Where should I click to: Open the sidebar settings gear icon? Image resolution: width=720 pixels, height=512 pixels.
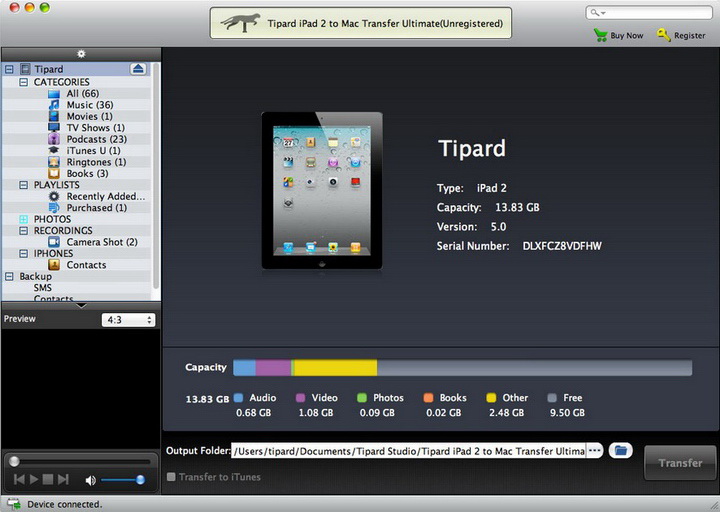point(81,54)
